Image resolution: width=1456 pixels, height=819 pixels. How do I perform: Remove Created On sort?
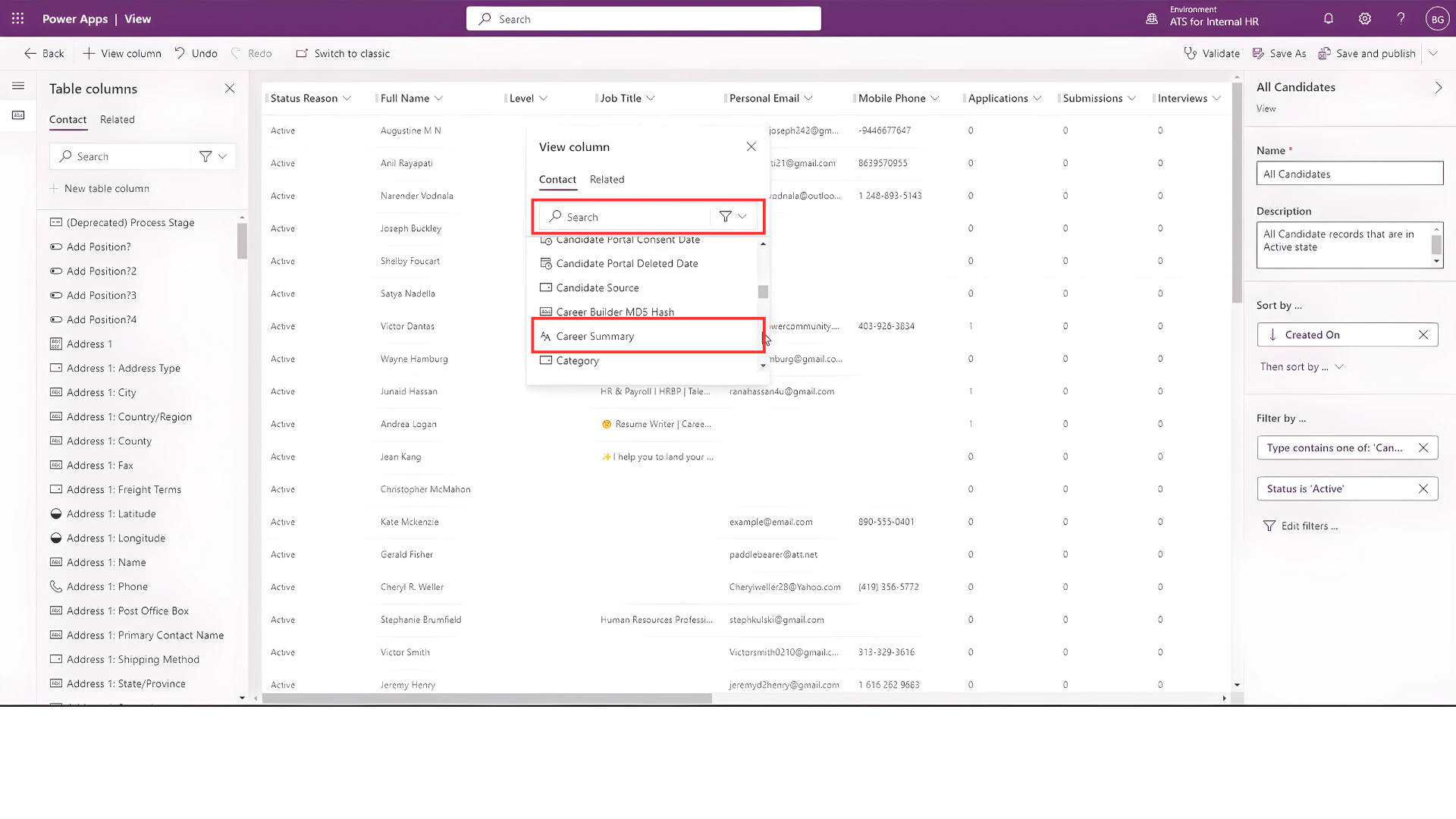[x=1423, y=335]
